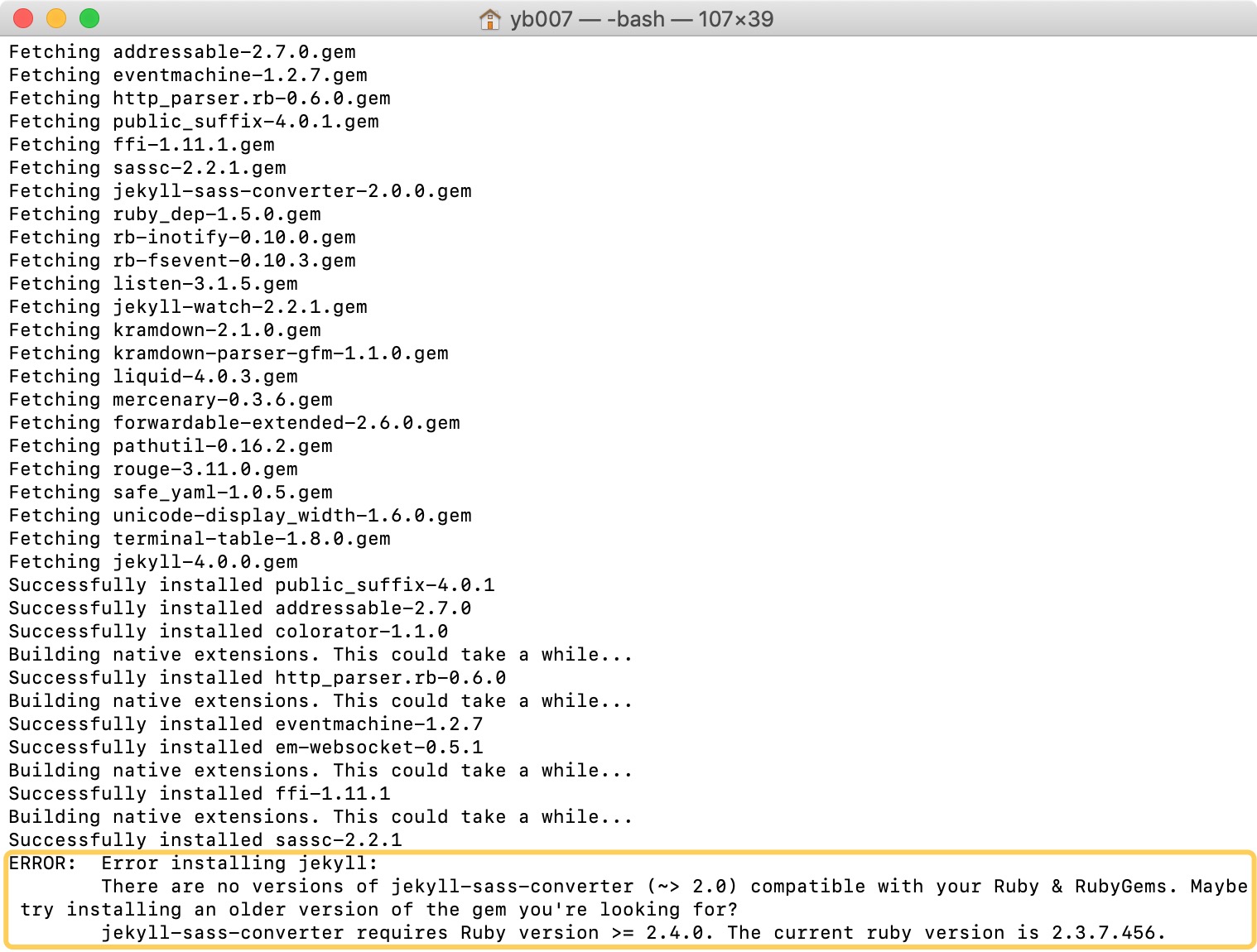Click the home folder icon in title bar
Screen dimensions: 1257x952
tap(490, 19)
